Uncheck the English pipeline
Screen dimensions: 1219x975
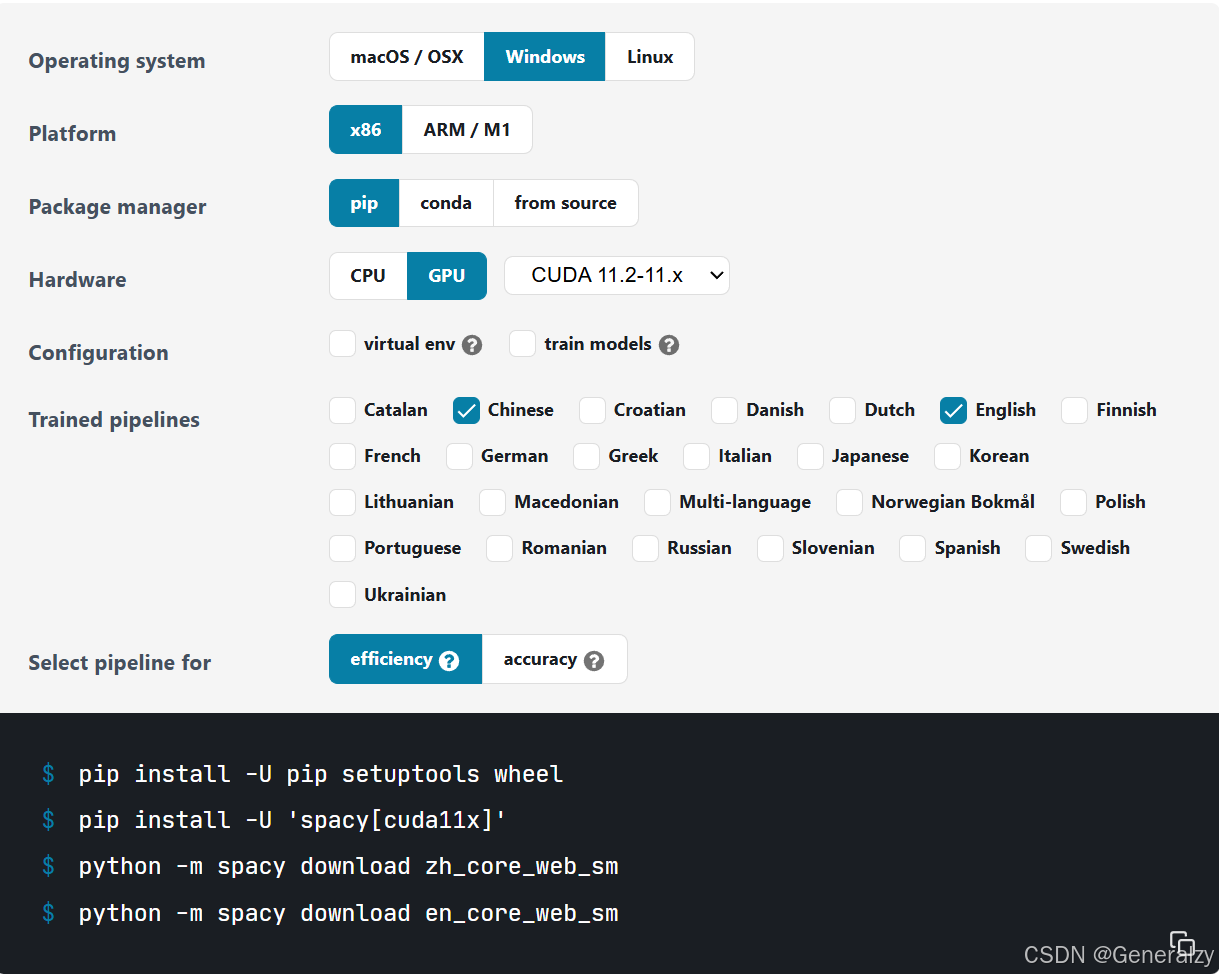tap(954, 410)
